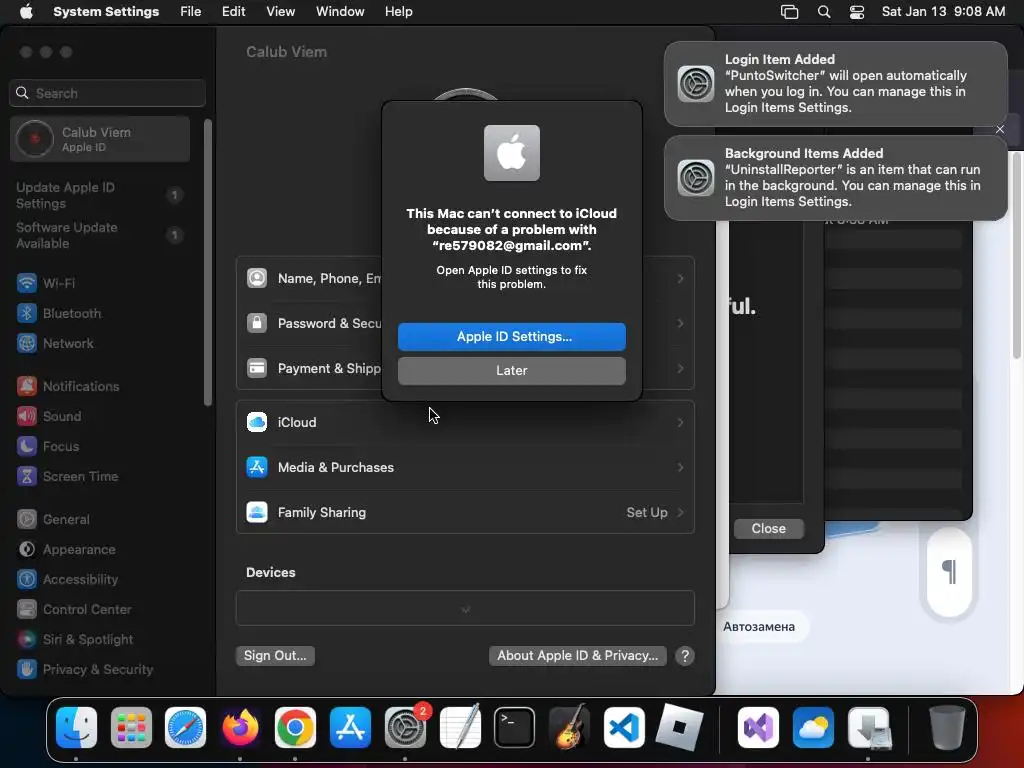This screenshot has width=1024, height=768.
Task: Click the date and time in menu bar
Action: (943, 12)
